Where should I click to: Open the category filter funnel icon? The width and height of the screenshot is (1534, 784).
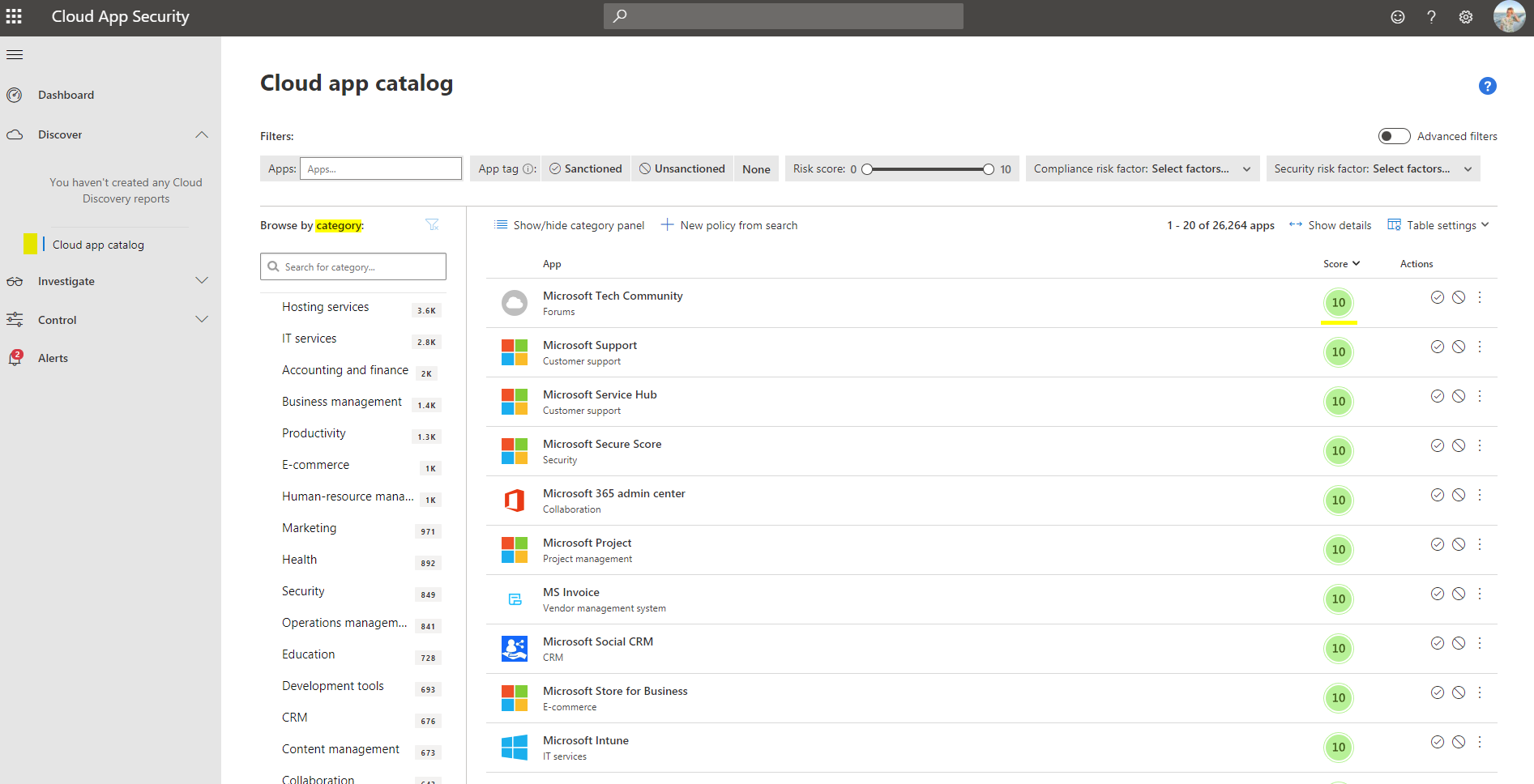[x=433, y=224]
